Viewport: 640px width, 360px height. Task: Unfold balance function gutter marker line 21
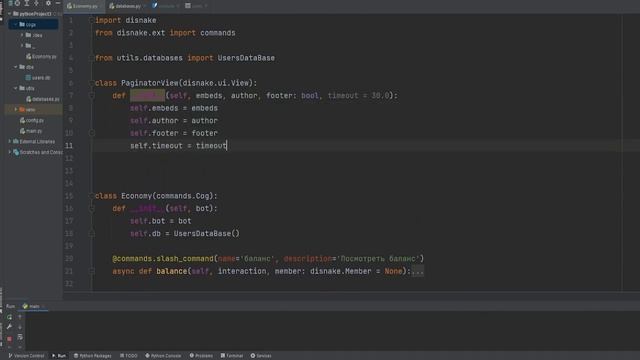tap(92, 271)
